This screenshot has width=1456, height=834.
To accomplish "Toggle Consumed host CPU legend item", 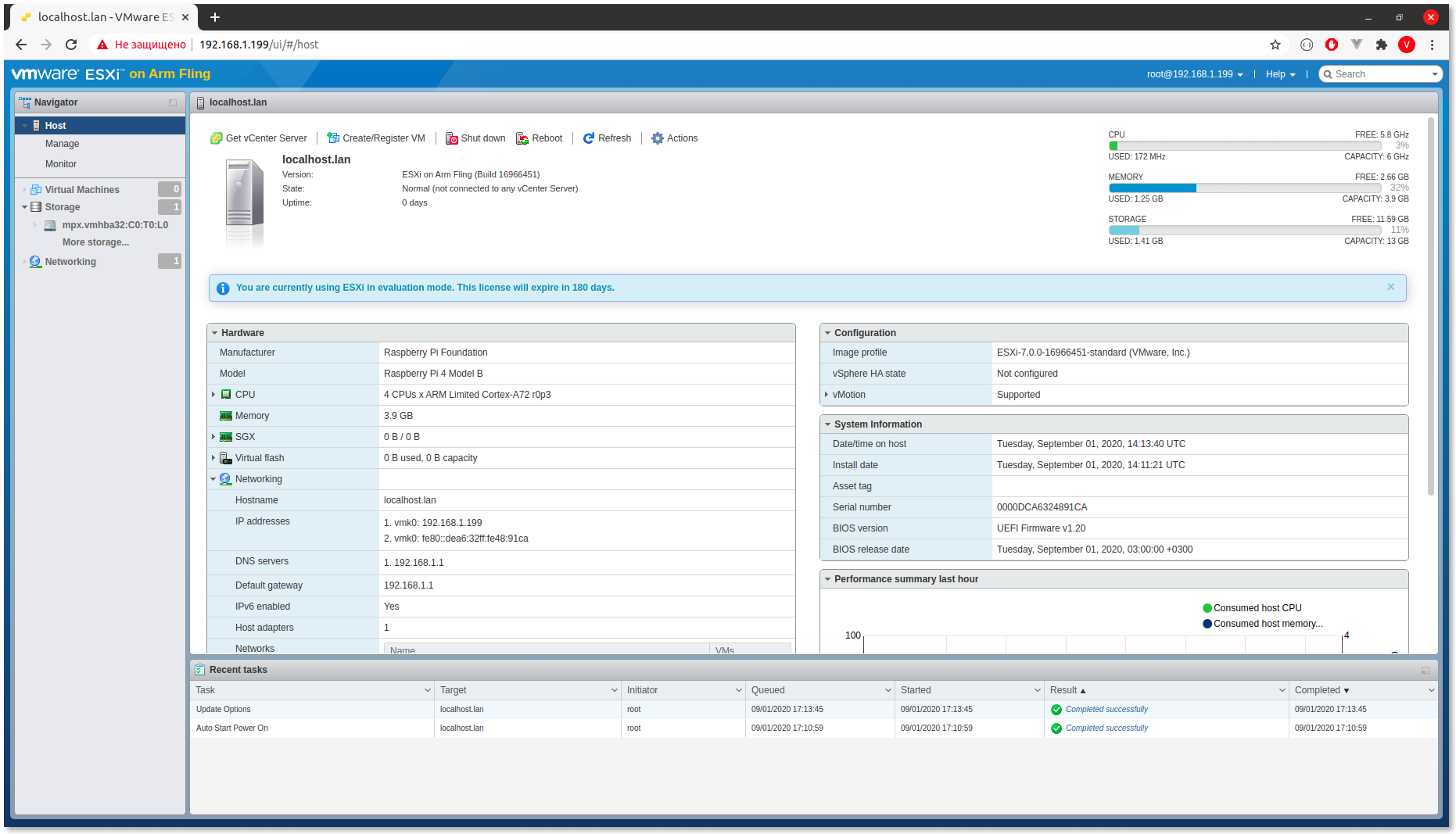I will point(1252,608).
